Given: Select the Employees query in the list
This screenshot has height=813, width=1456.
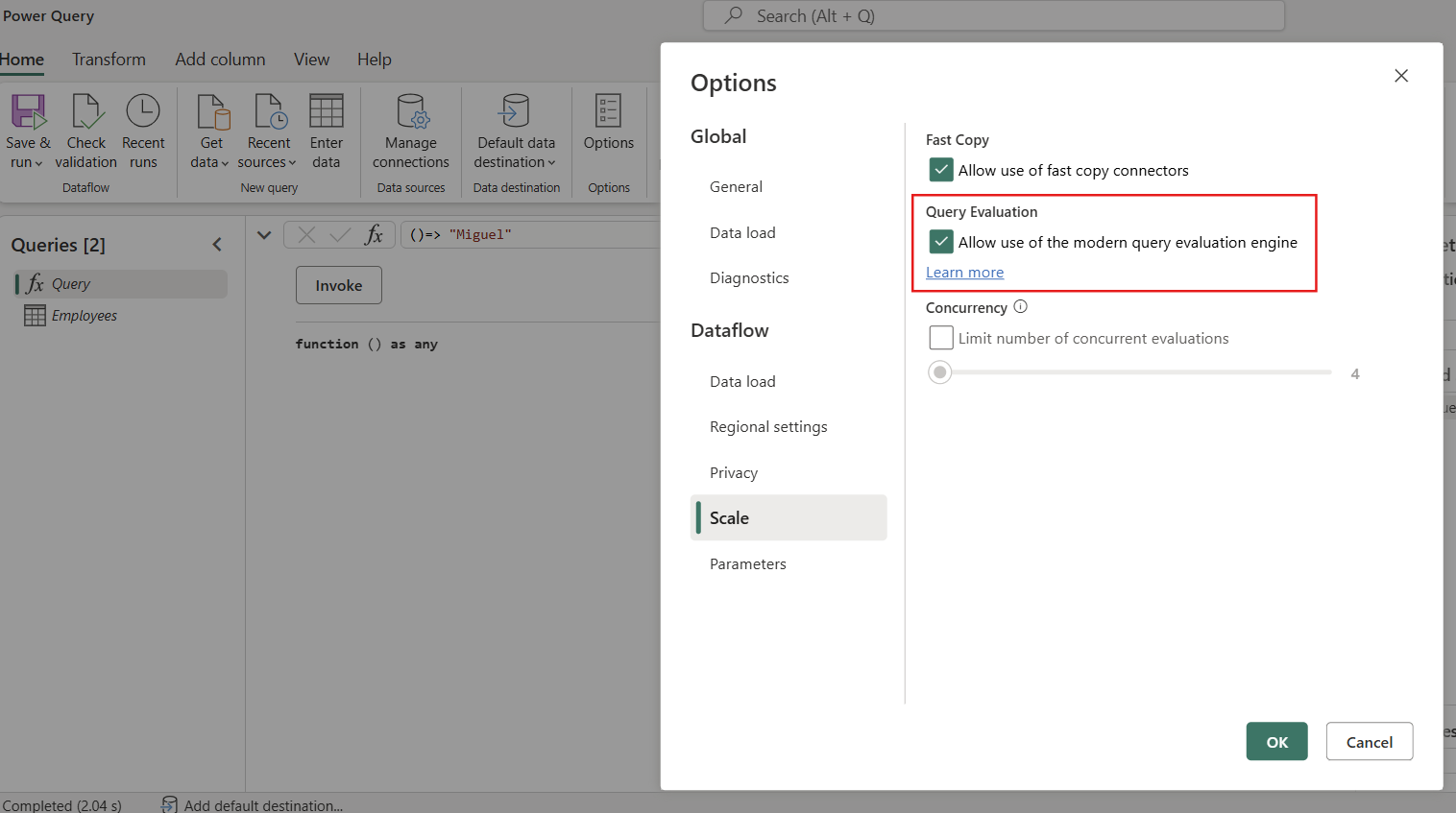Looking at the screenshot, I should [85, 316].
